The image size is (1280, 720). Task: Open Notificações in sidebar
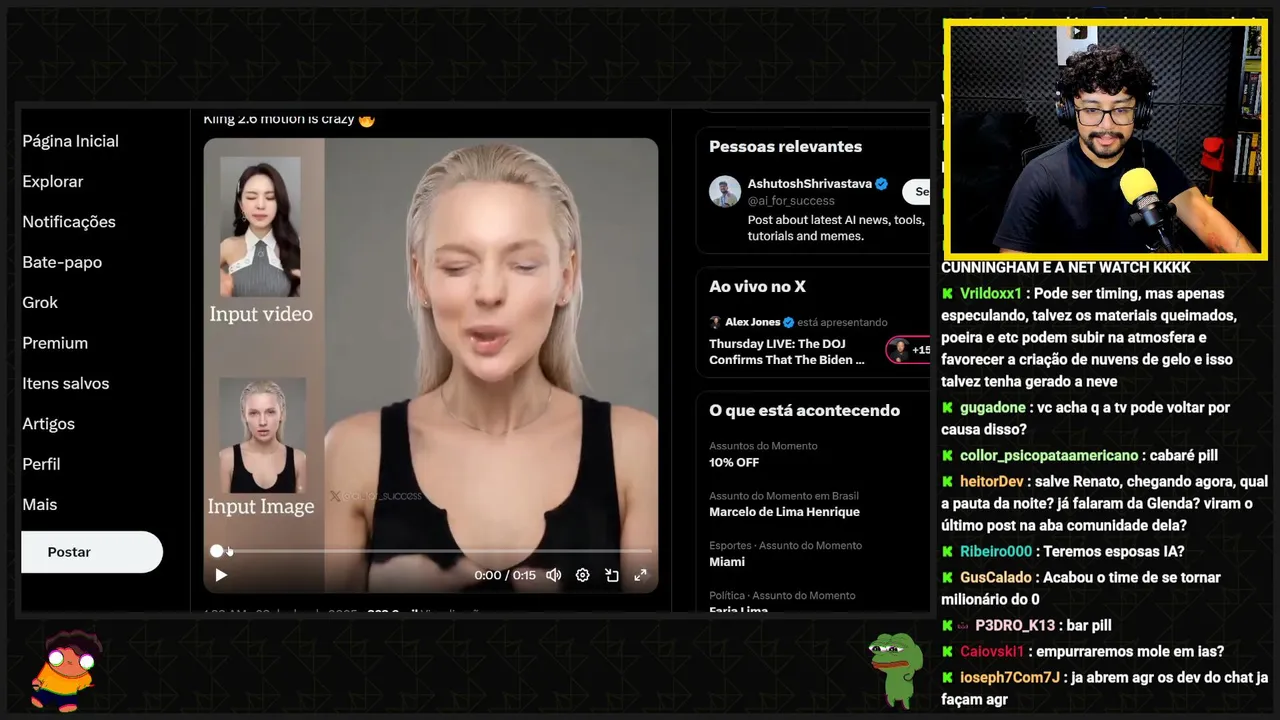pos(69,222)
